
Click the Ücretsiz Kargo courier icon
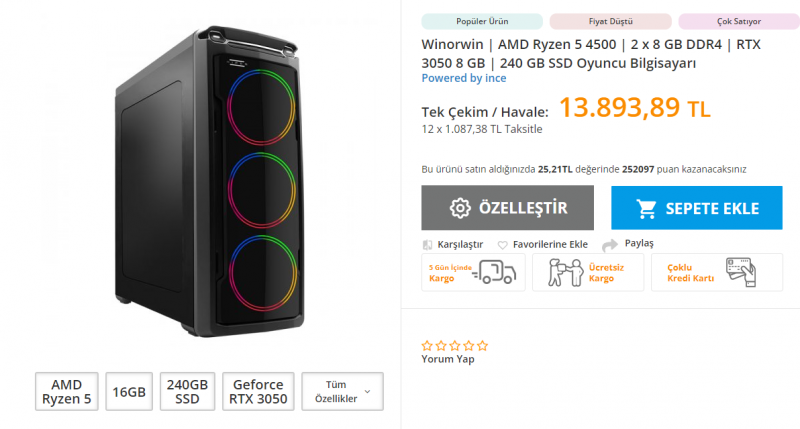[x=565, y=272]
